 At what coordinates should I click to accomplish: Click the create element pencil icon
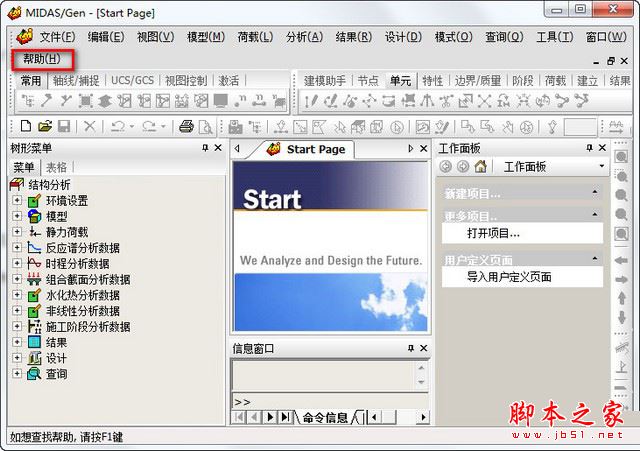[x=311, y=100]
